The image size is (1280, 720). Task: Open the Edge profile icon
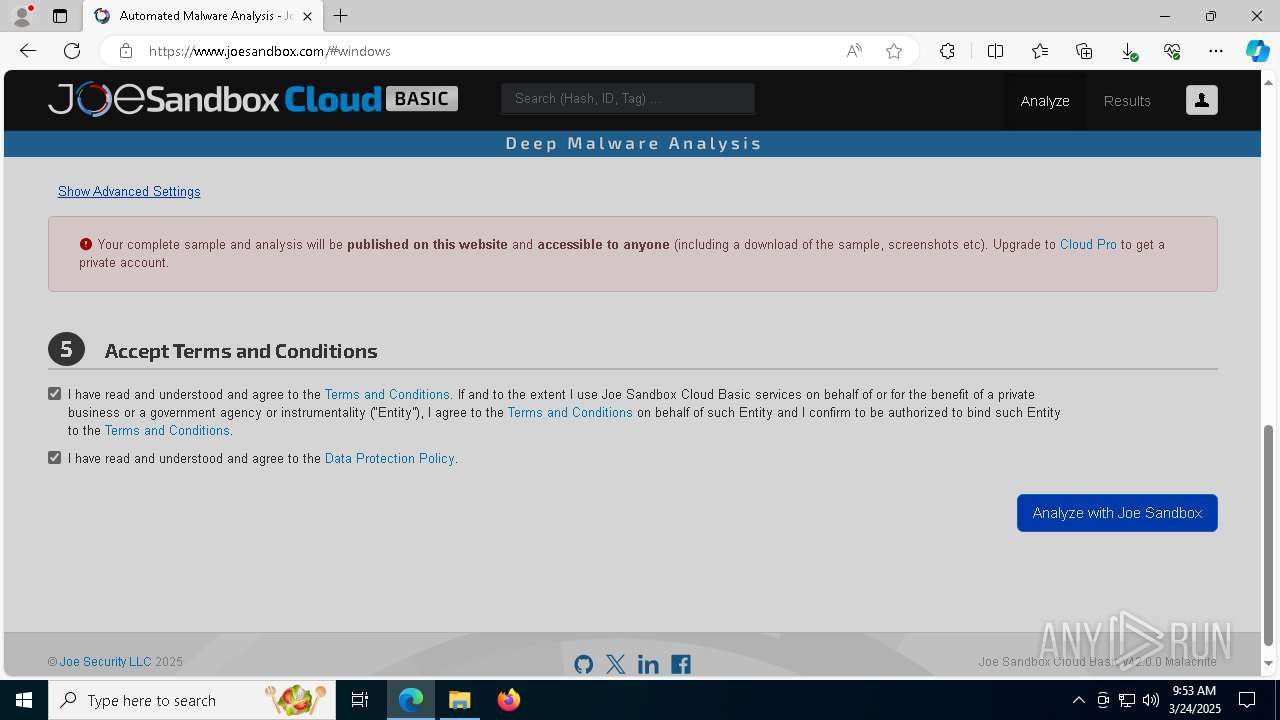click(x=22, y=16)
